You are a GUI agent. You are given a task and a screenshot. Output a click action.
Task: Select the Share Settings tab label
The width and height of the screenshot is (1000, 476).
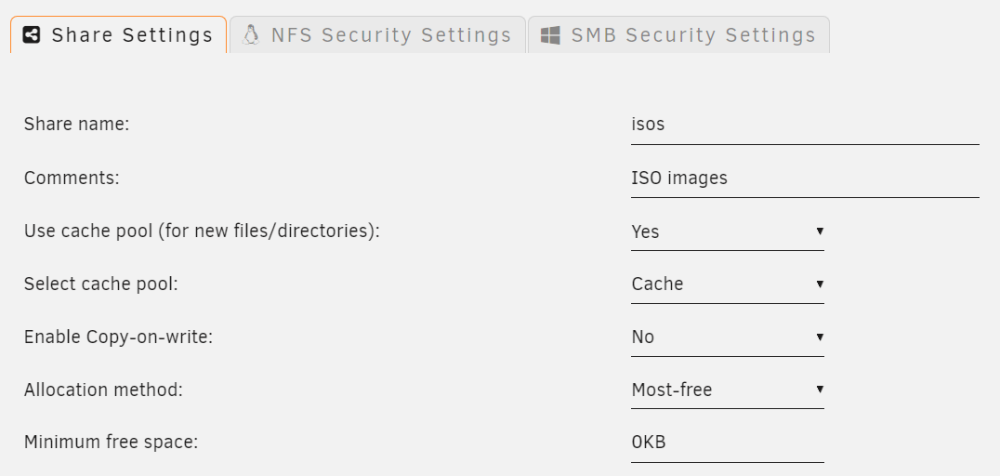coord(132,35)
